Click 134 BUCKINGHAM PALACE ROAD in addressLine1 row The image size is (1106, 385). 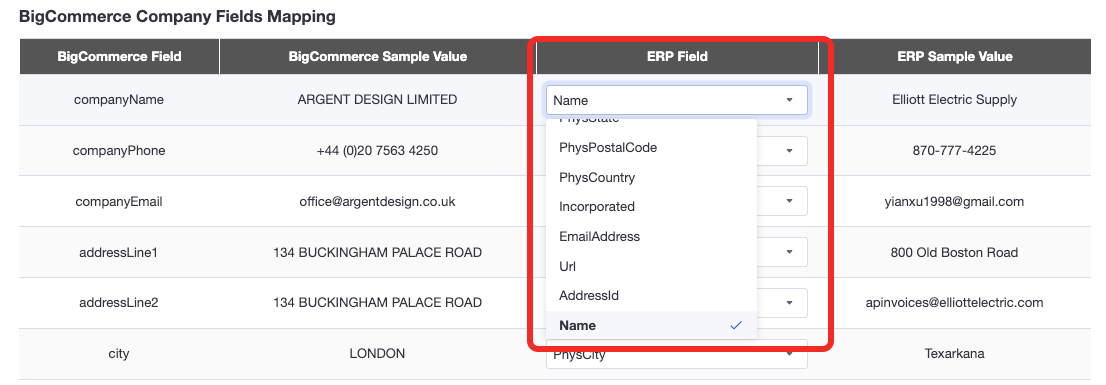point(377,252)
